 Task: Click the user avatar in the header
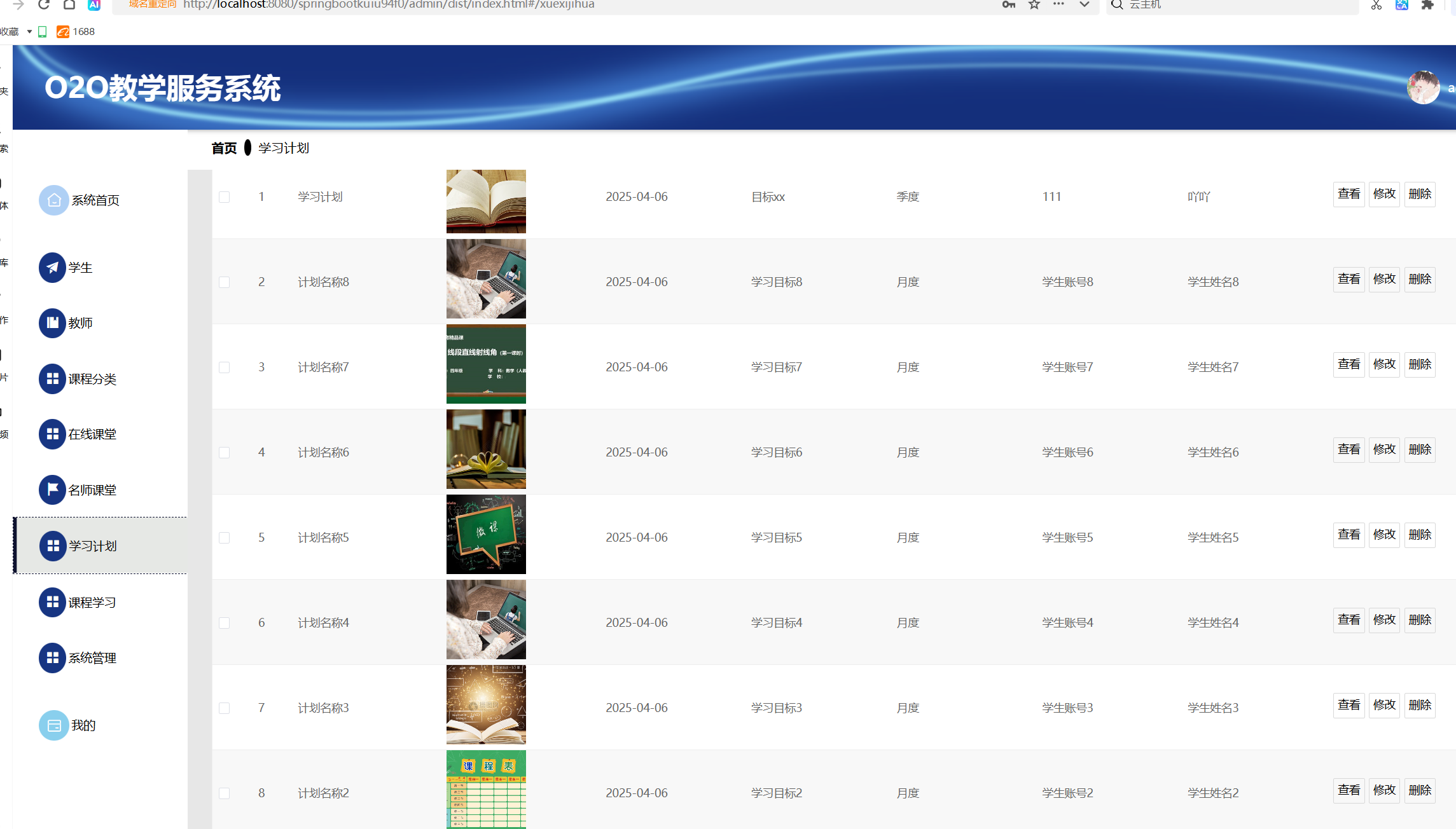[x=1422, y=88]
